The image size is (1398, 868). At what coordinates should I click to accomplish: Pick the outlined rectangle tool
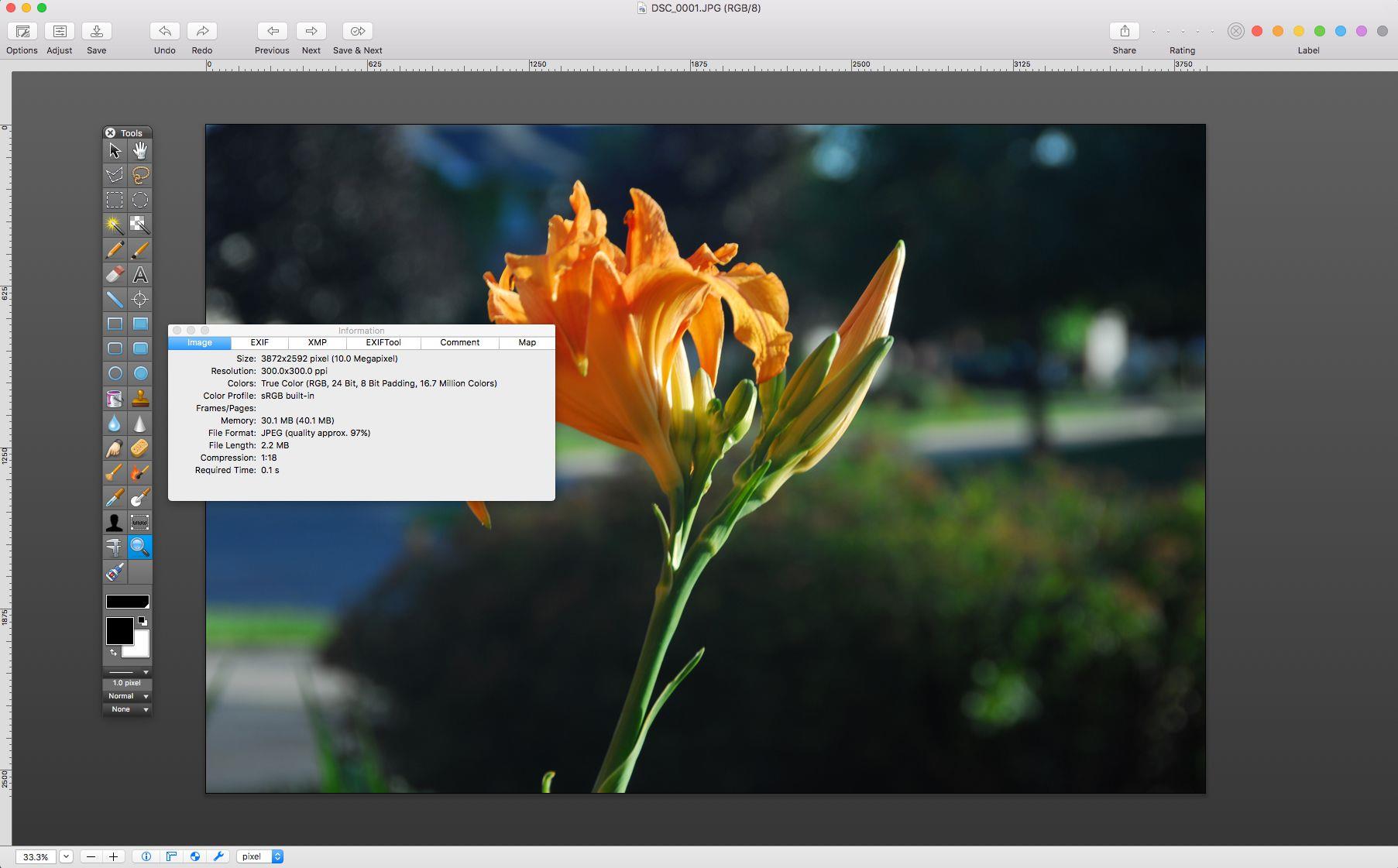115,324
